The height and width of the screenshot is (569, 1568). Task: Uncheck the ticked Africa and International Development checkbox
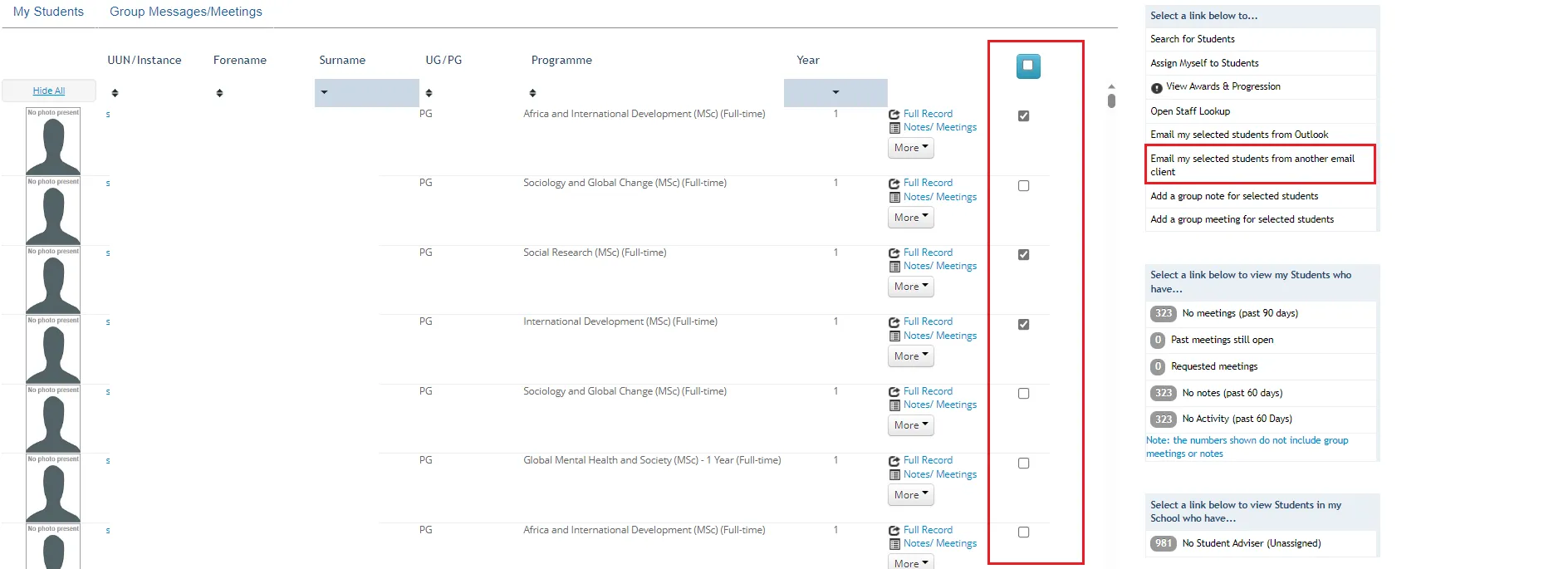1023,116
